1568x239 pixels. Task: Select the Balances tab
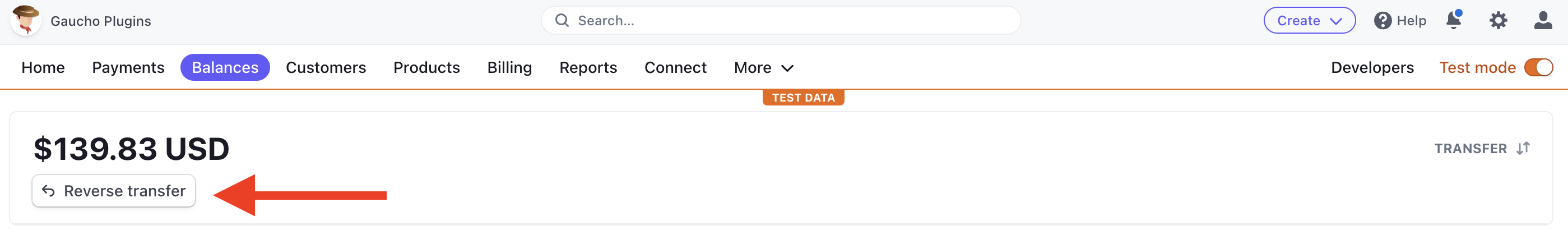click(x=225, y=68)
